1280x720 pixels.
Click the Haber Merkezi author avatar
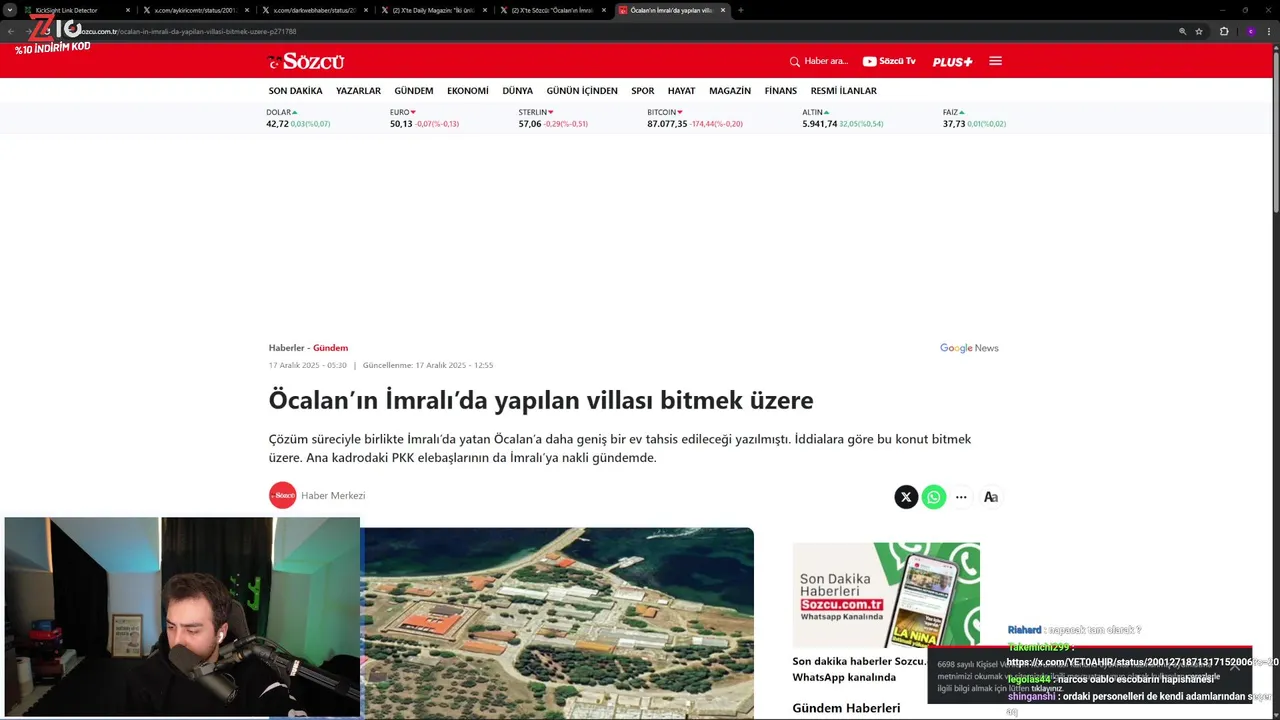[283, 495]
